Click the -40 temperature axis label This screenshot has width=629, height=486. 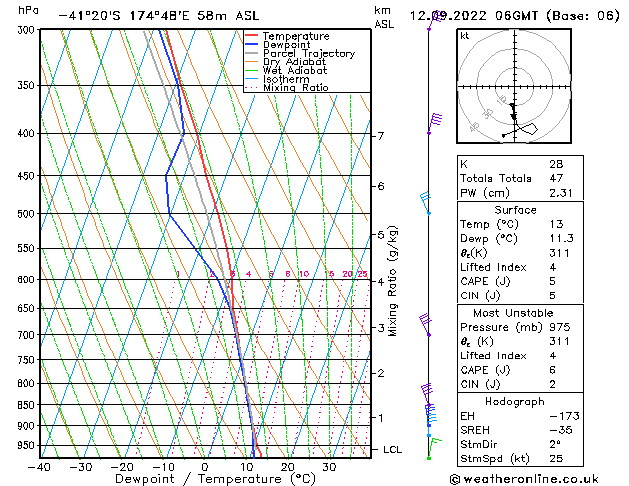[39, 467]
